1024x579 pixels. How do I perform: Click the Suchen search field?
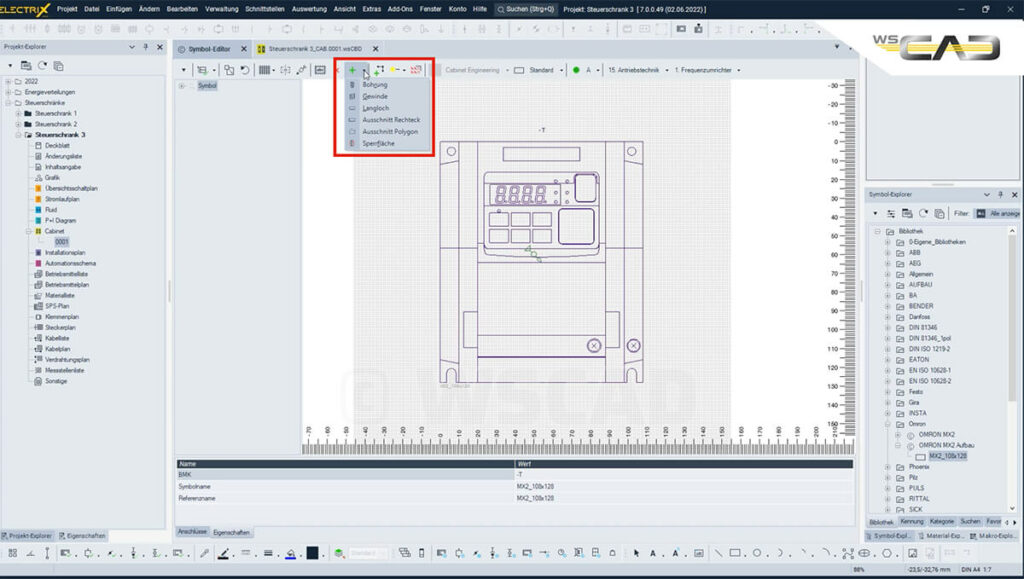pyautogui.click(x=526, y=8)
